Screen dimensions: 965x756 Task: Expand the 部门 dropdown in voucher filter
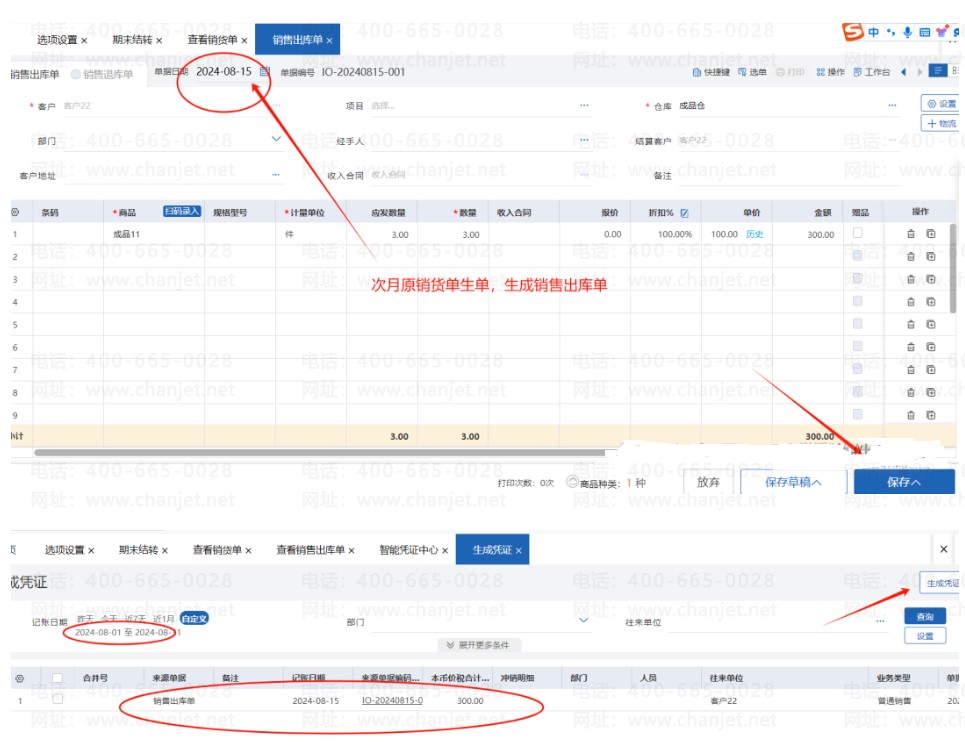point(583,621)
